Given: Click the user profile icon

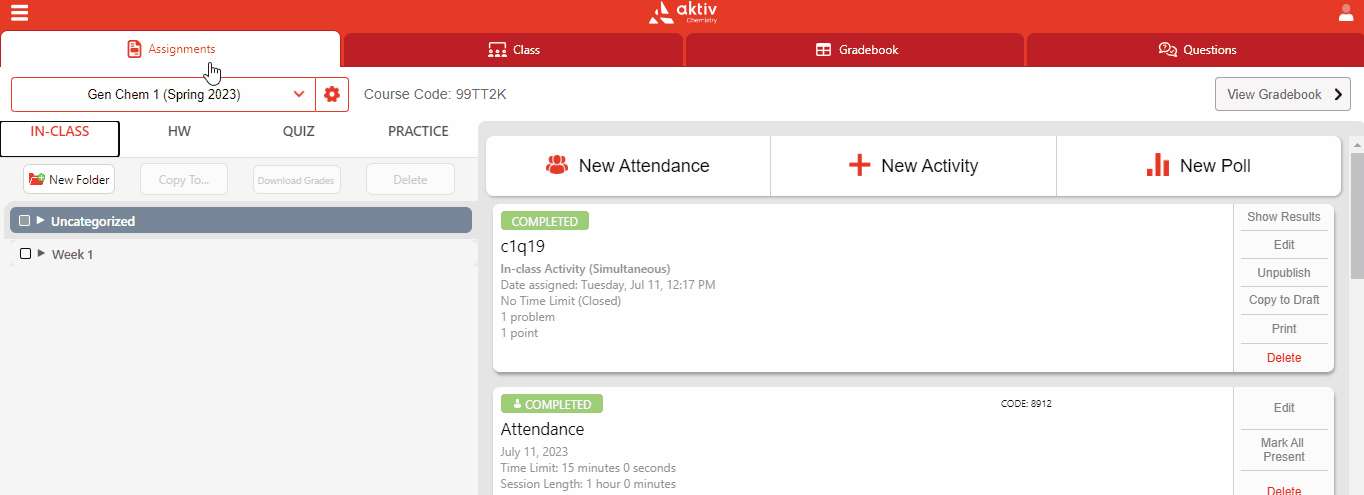Looking at the screenshot, I should pyautogui.click(x=1346, y=13).
